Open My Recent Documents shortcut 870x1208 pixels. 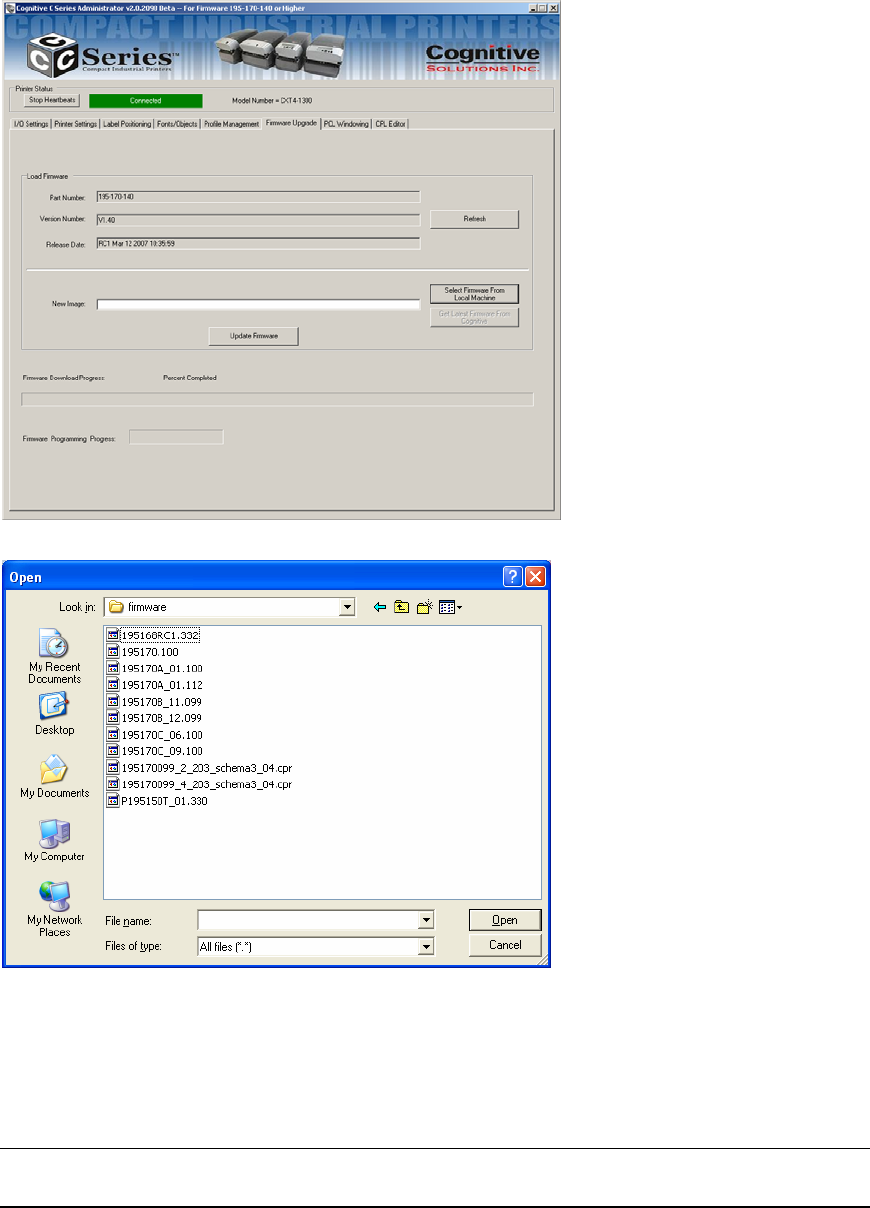54,657
